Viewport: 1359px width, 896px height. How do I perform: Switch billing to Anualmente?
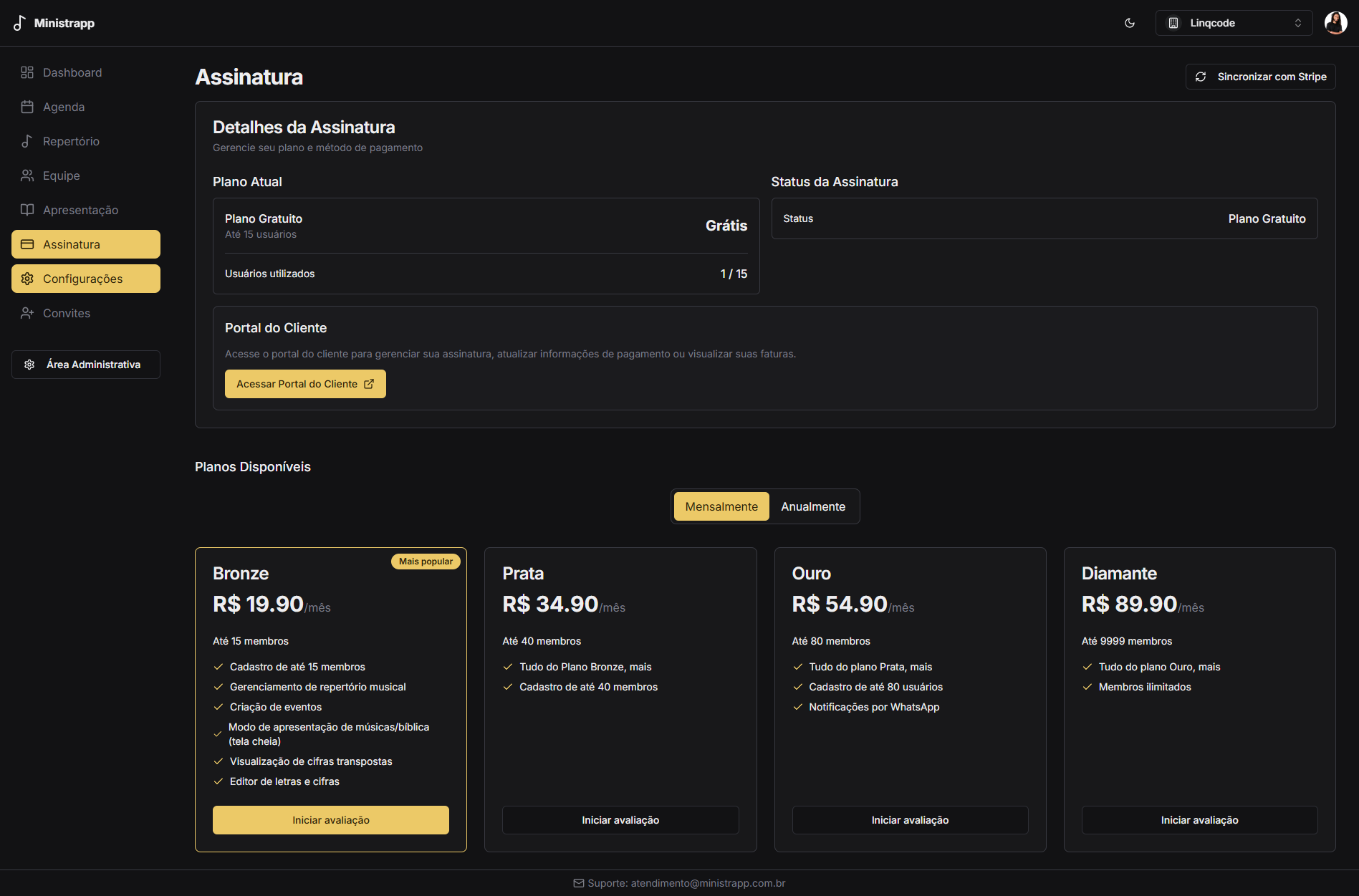(813, 506)
